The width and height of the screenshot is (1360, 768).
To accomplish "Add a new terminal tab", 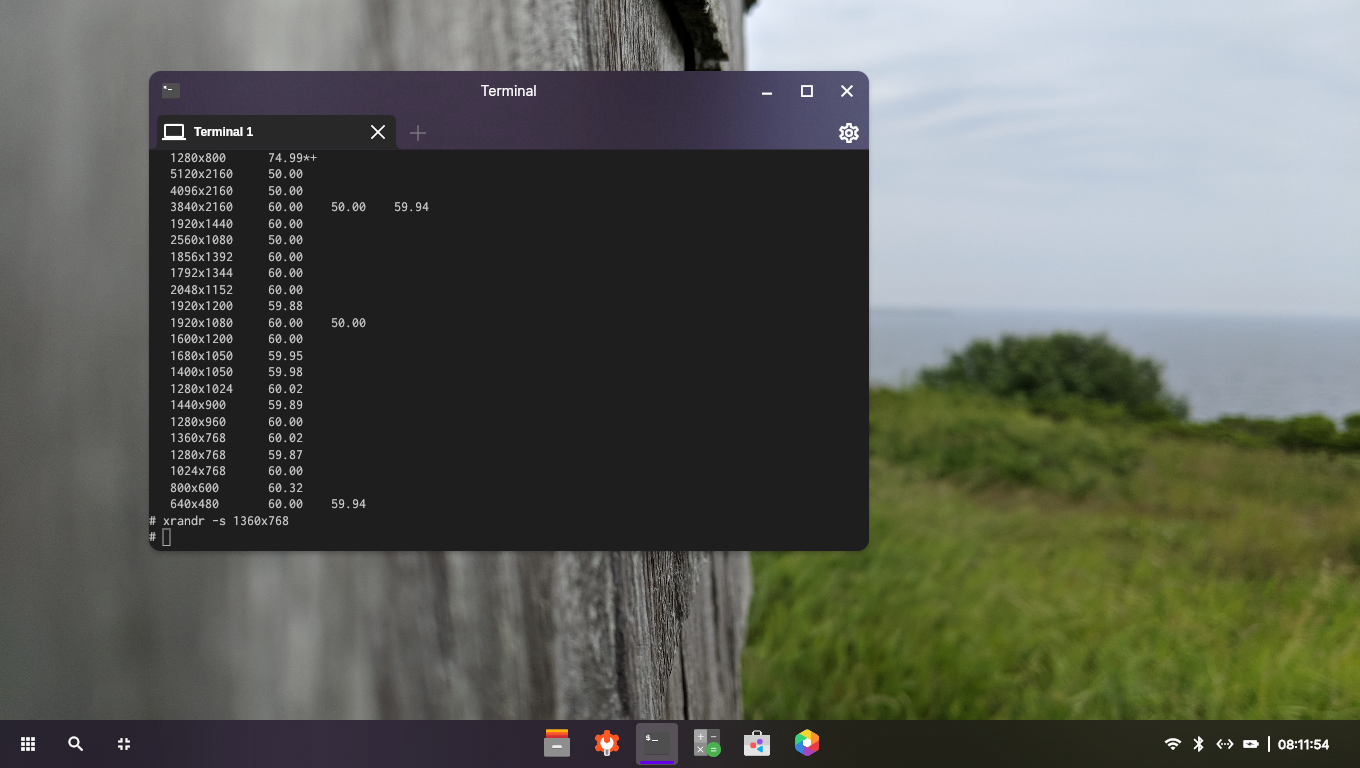I will pyautogui.click(x=418, y=133).
